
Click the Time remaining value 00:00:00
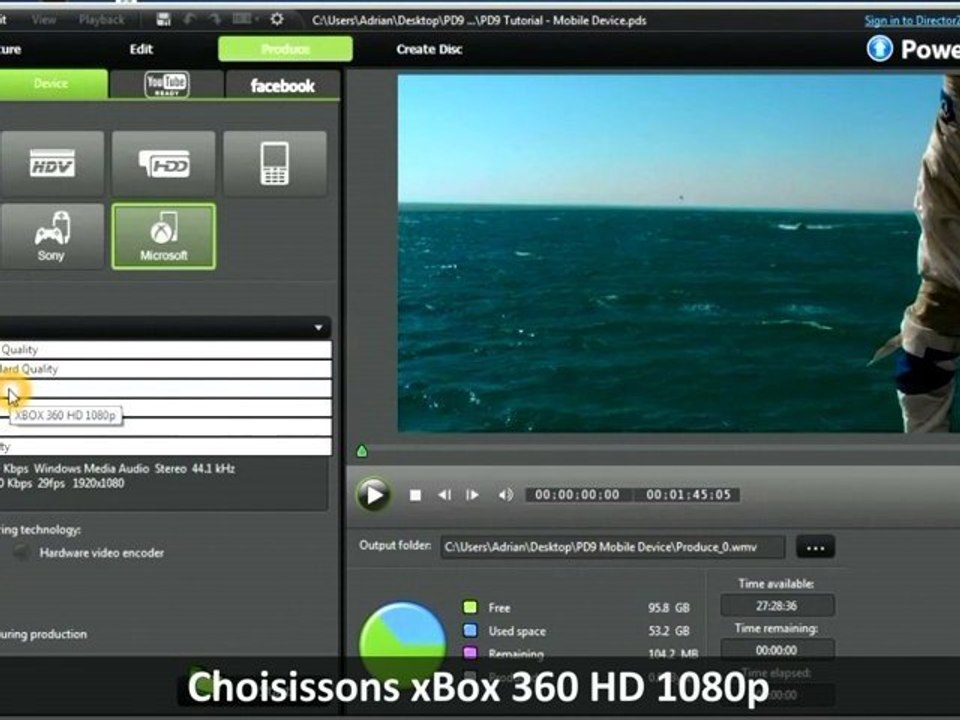point(776,650)
